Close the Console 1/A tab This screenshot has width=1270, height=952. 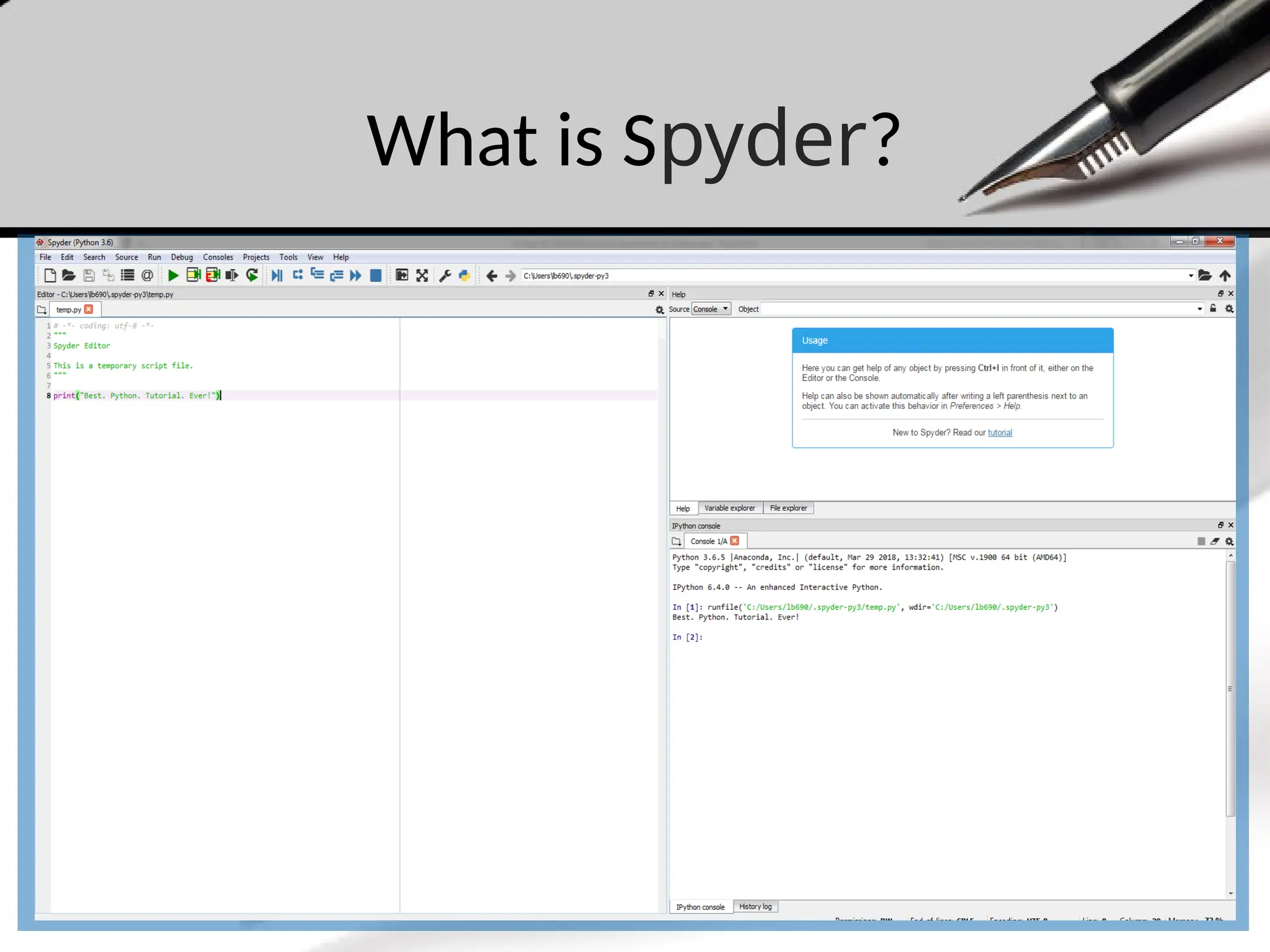pyautogui.click(x=735, y=541)
